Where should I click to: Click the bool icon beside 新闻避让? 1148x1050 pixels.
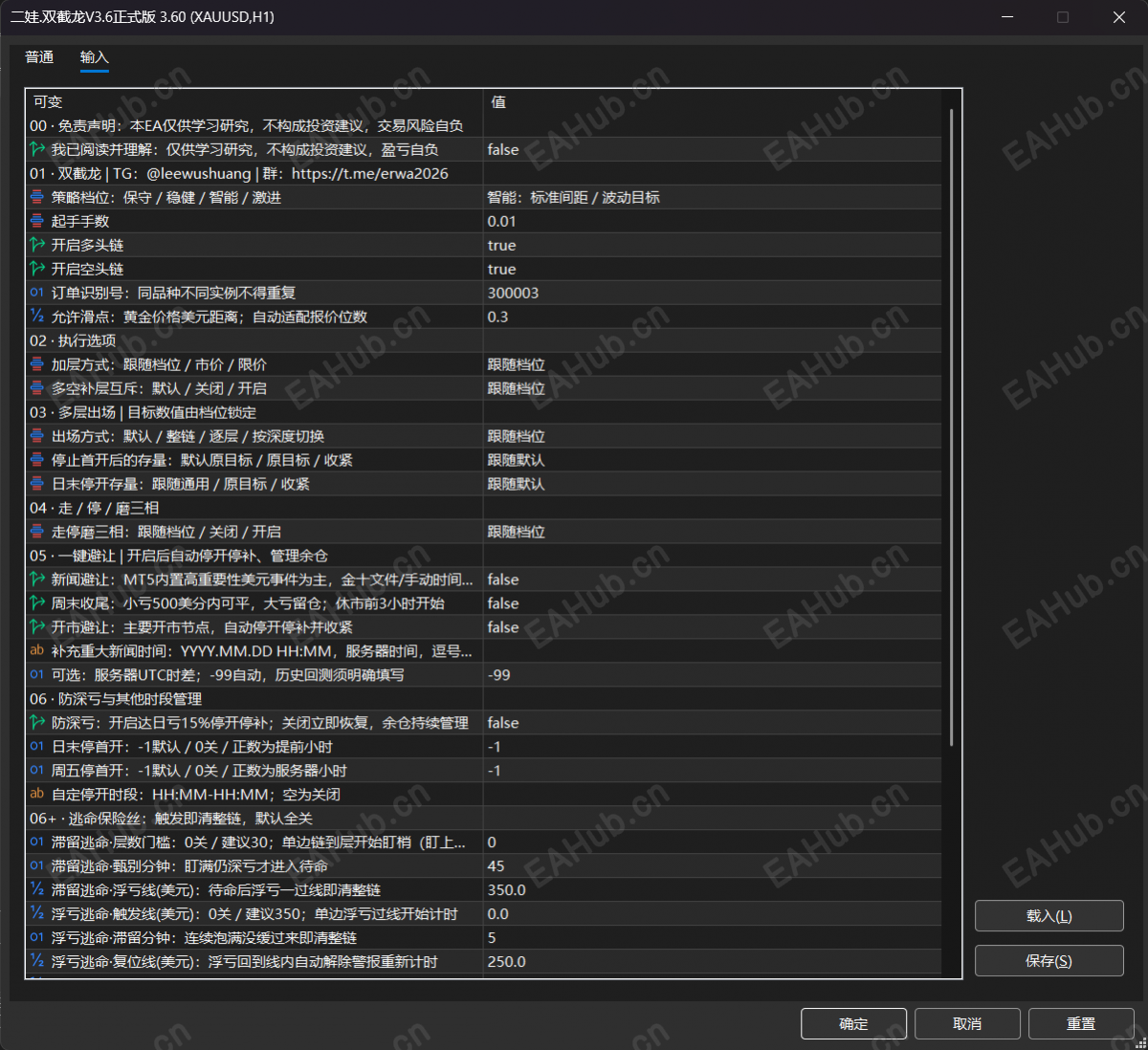click(x=37, y=580)
